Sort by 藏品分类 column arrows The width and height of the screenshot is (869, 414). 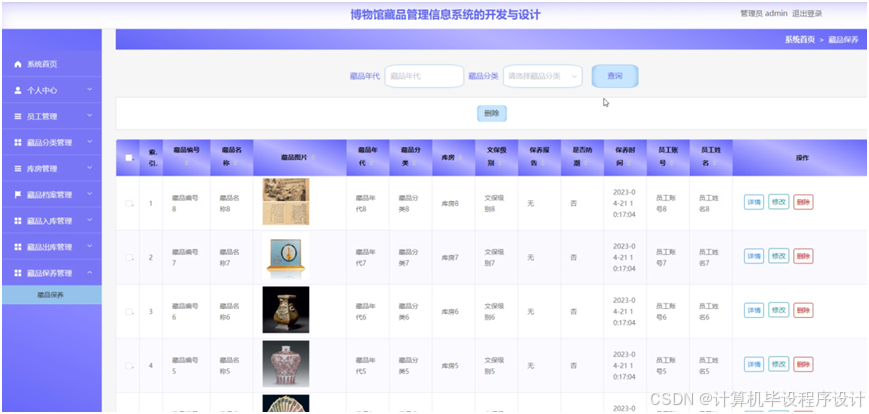point(414,163)
